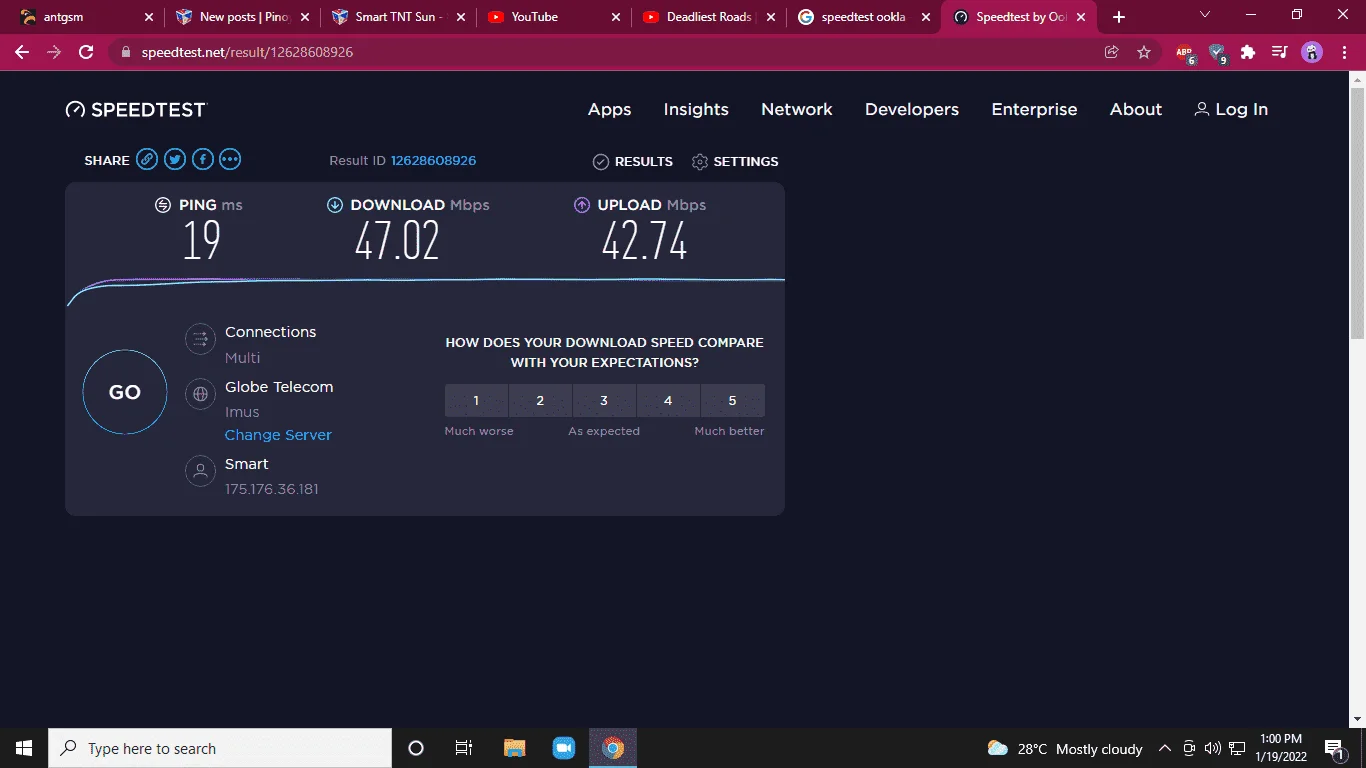Close the New posts tab
1366x768 pixels.
(x=305, y=17)
